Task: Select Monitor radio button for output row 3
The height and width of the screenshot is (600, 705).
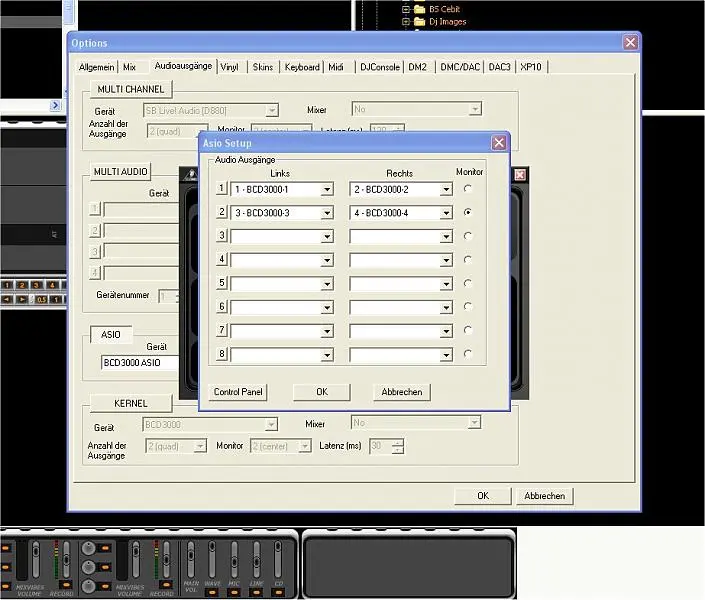Action: point(467,236)
